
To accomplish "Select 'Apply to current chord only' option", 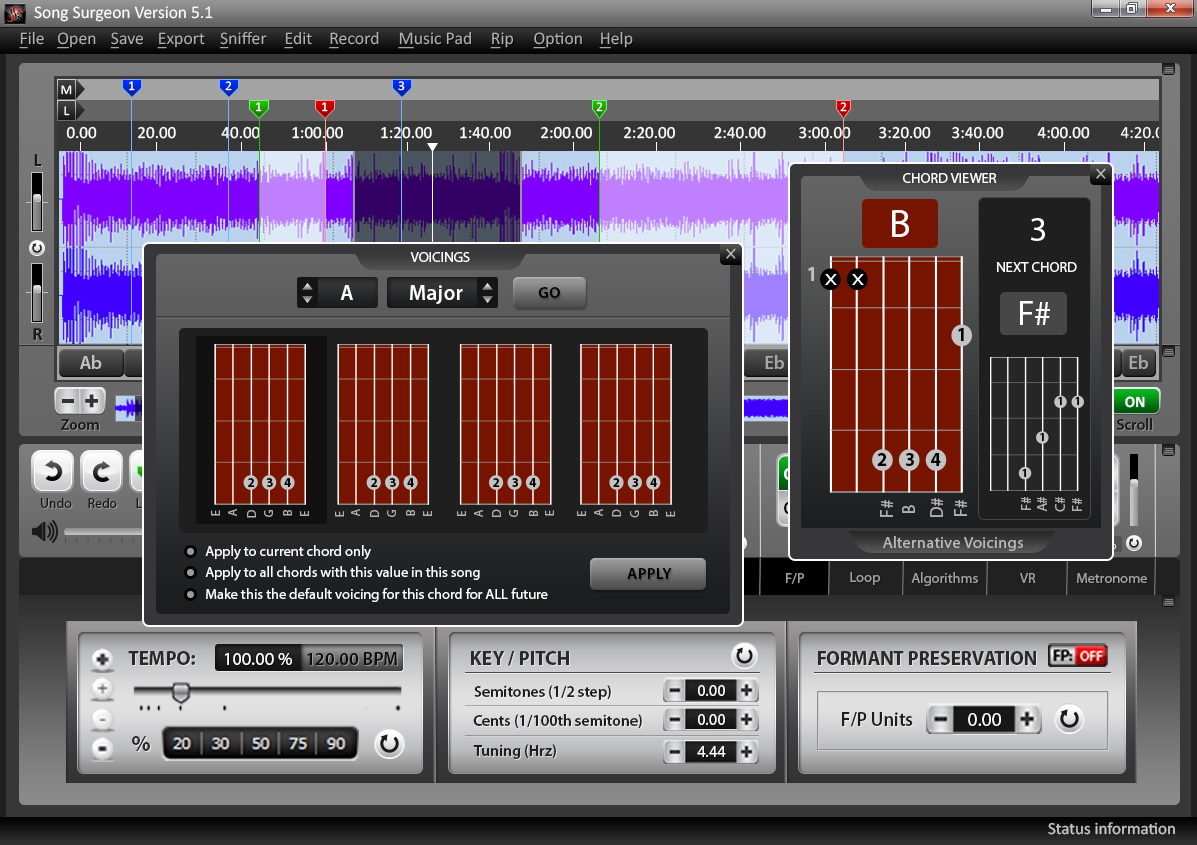I will coord(190,551).
